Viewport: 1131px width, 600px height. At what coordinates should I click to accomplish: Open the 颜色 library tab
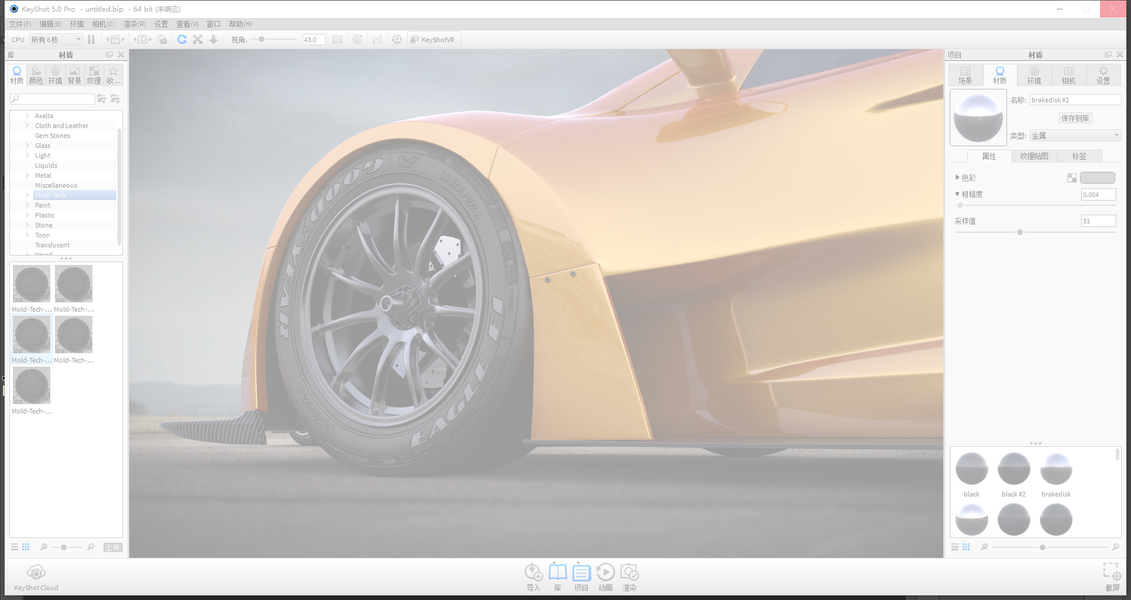pyautogui.click(x=36, y=75)
